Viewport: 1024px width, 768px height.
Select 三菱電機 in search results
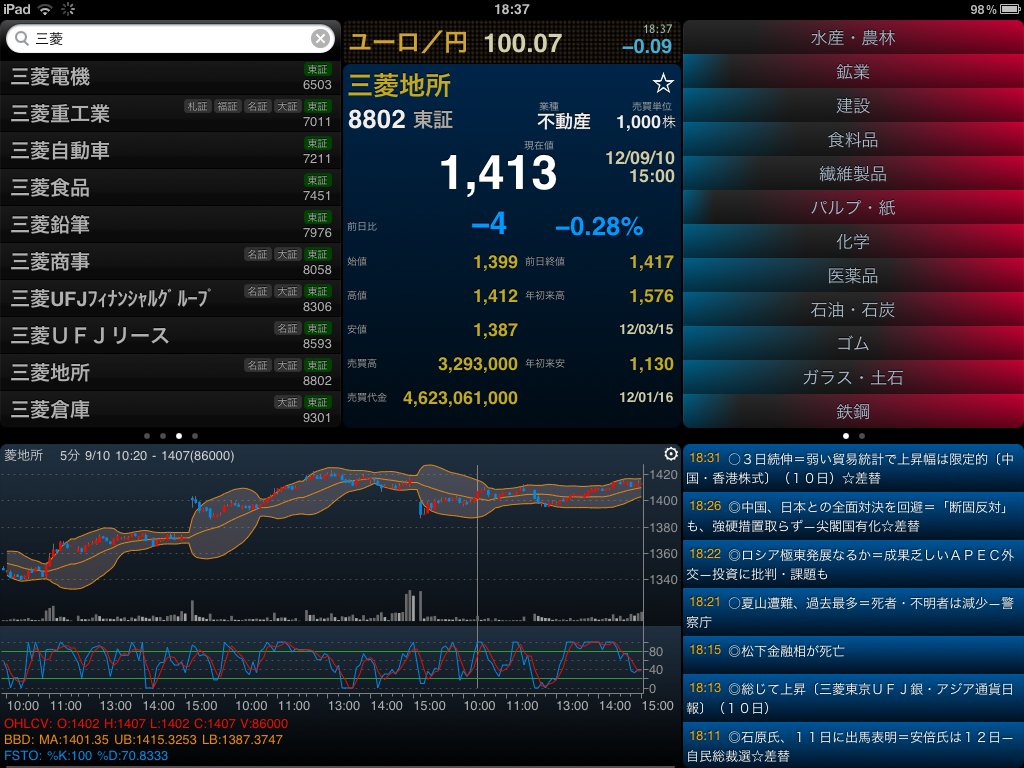click(x=170, y=76)
